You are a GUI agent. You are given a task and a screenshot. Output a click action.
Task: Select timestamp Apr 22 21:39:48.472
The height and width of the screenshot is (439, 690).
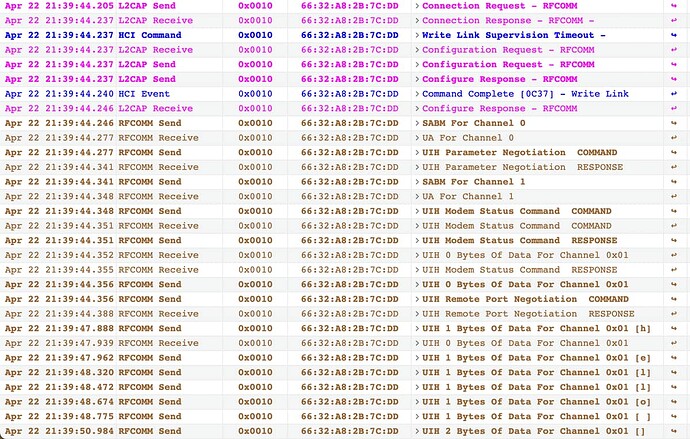[x=59, y=387]
